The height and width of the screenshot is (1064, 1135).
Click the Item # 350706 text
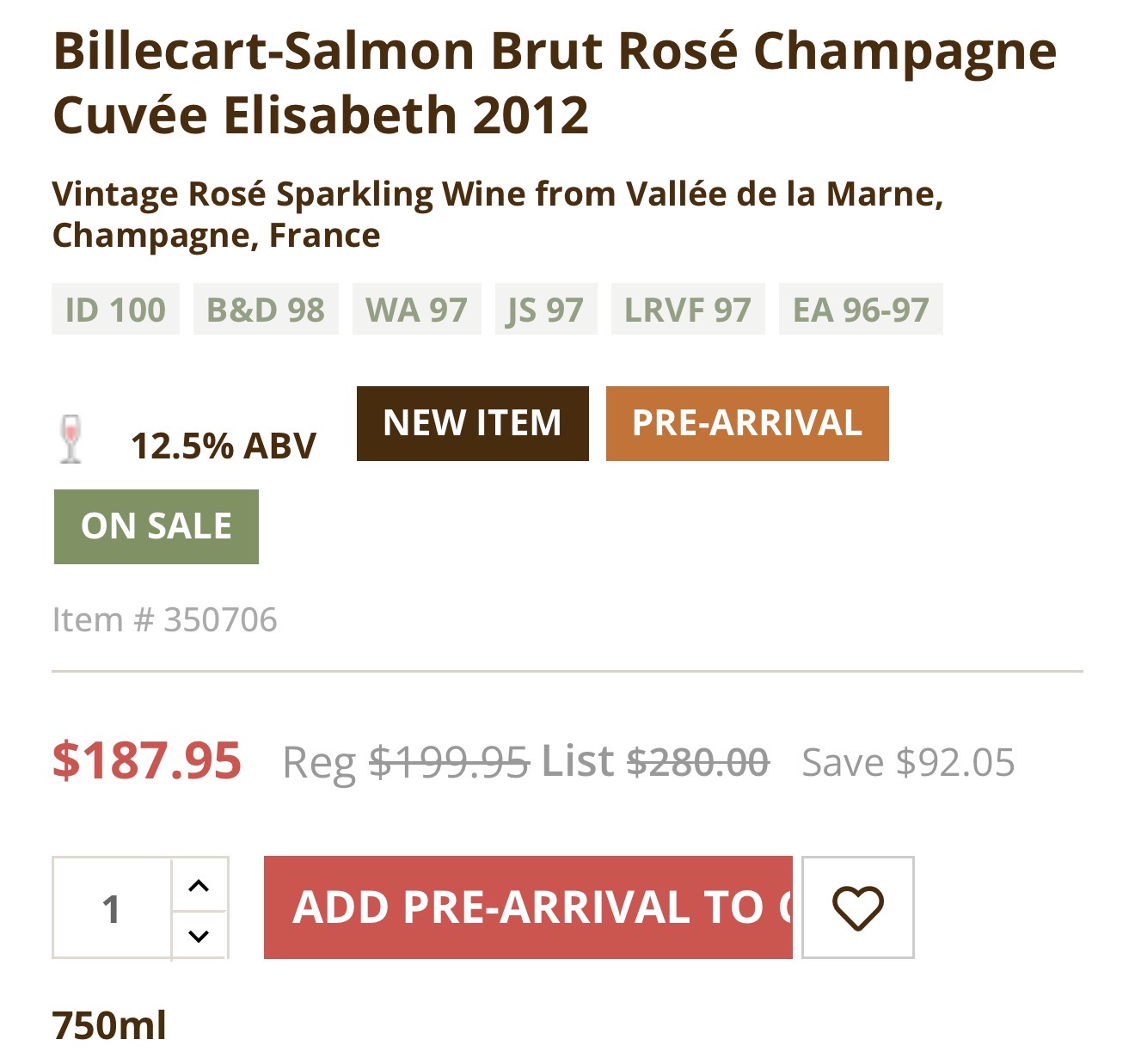(165, 619)
